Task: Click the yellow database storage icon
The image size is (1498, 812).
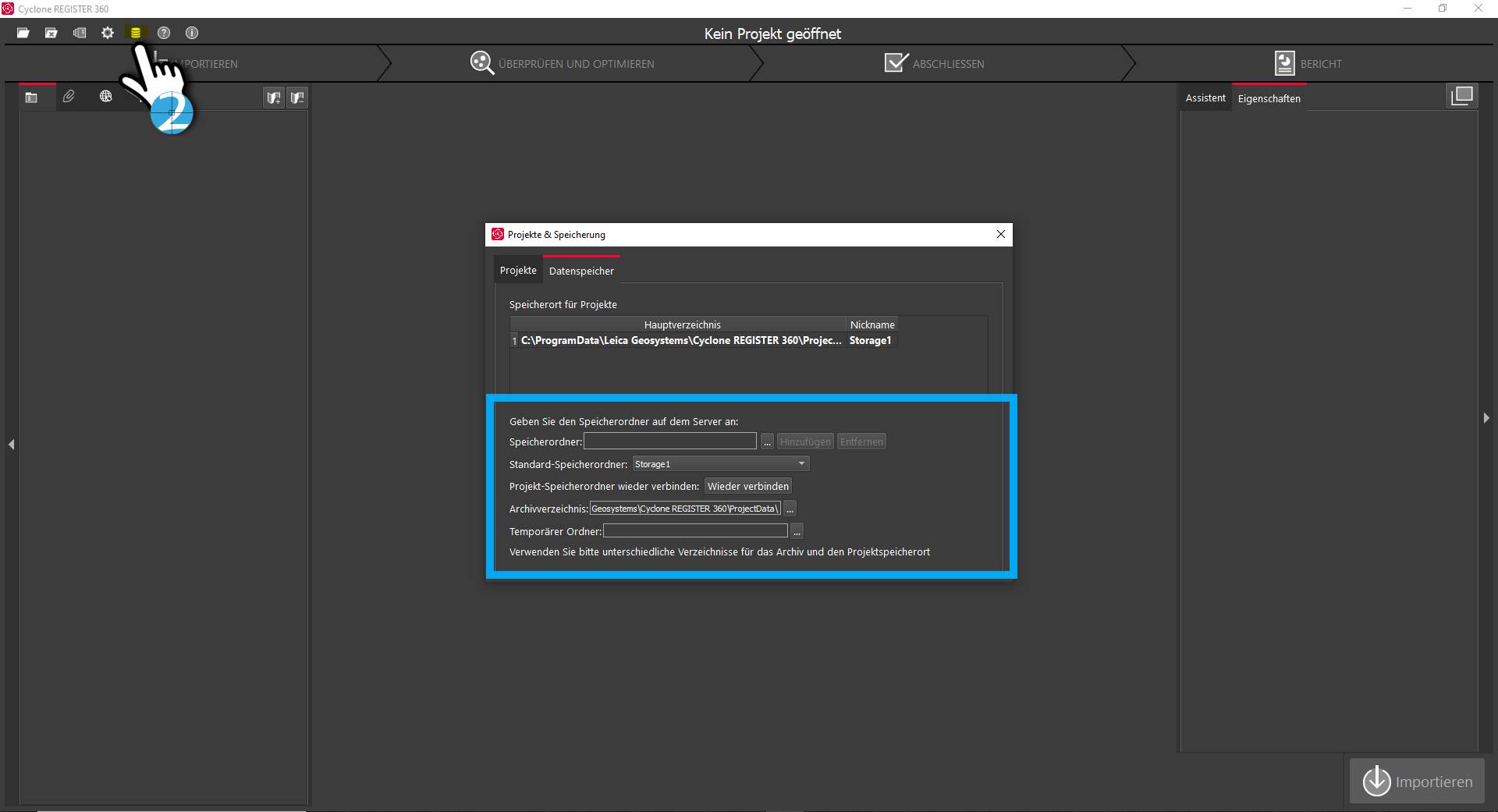Action: (x=136, y=33)
